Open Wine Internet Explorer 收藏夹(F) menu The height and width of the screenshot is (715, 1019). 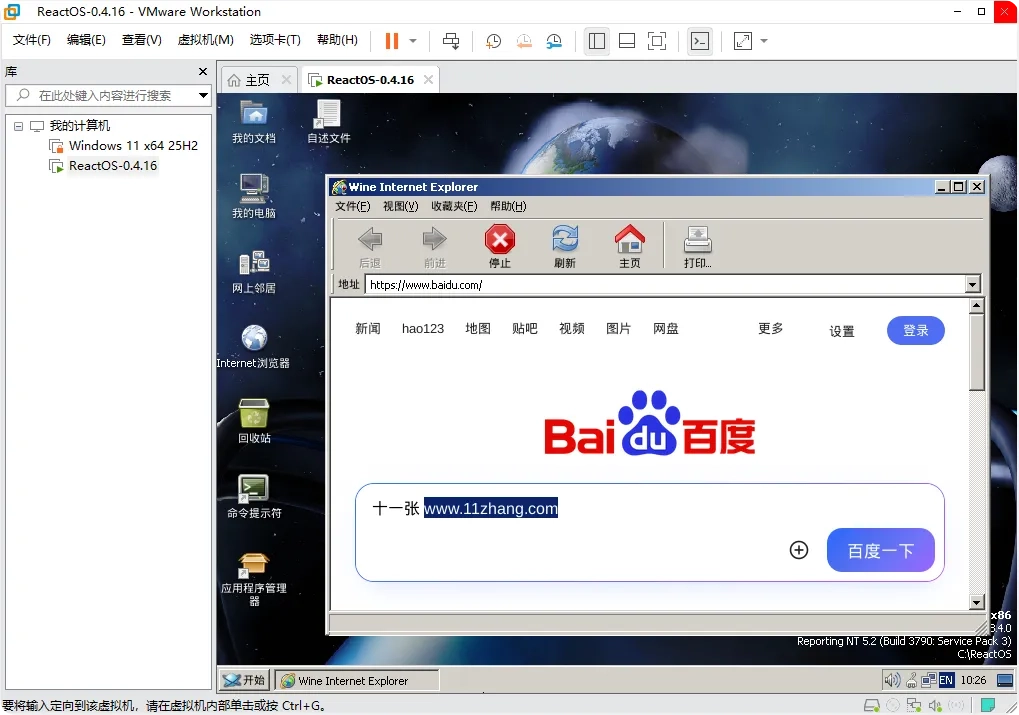[x=454, y=207]
